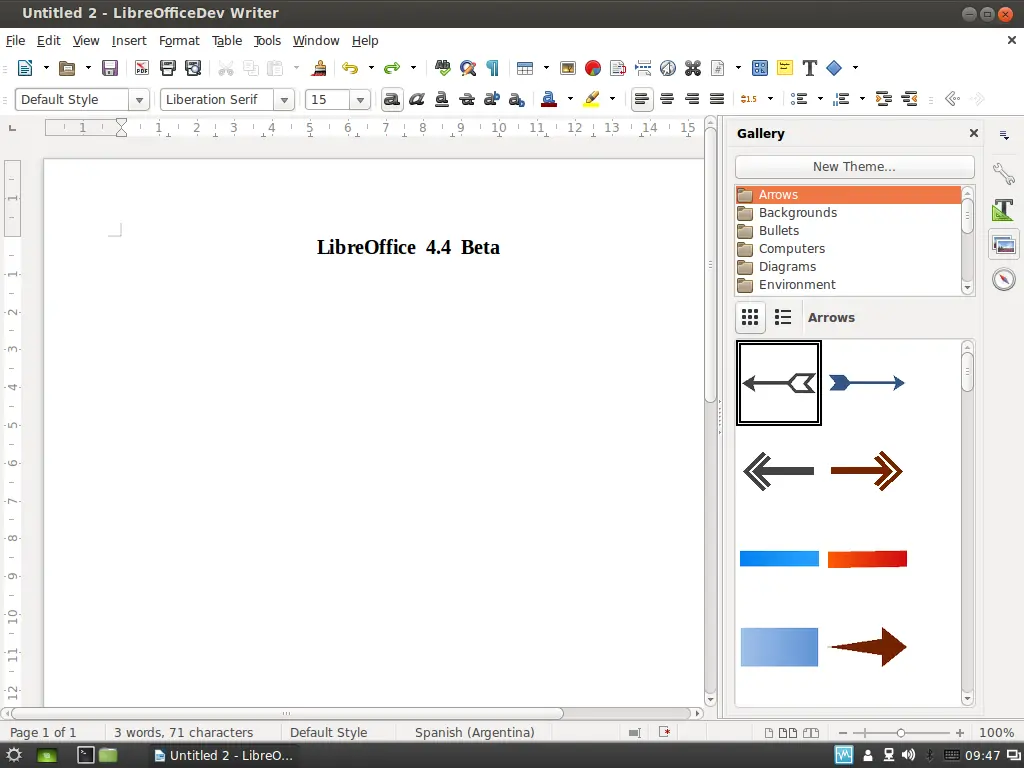This screenshot has width=1024, height=768.
Task: Align paragraph left
Action: [642, 99]
